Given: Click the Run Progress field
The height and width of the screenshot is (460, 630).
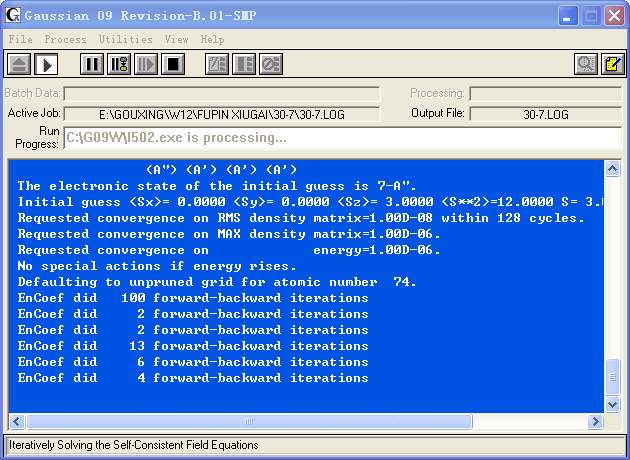Looking at the screenshot, I should coord(343,138).
